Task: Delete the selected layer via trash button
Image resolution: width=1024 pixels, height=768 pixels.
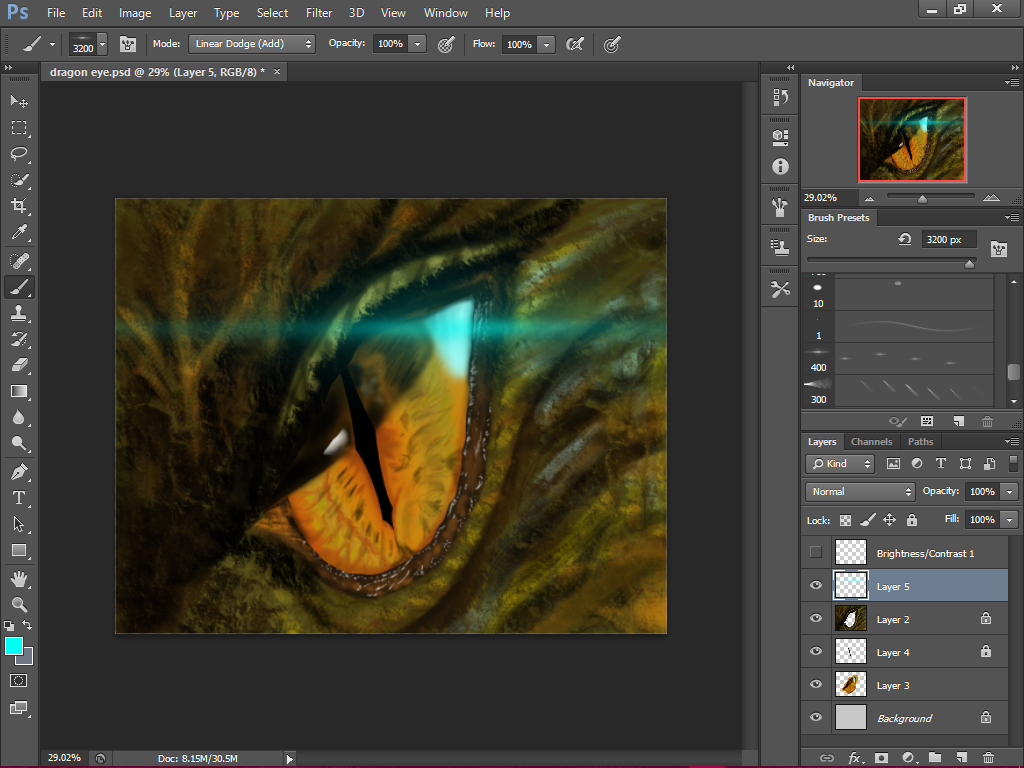Action: (988, 757)
